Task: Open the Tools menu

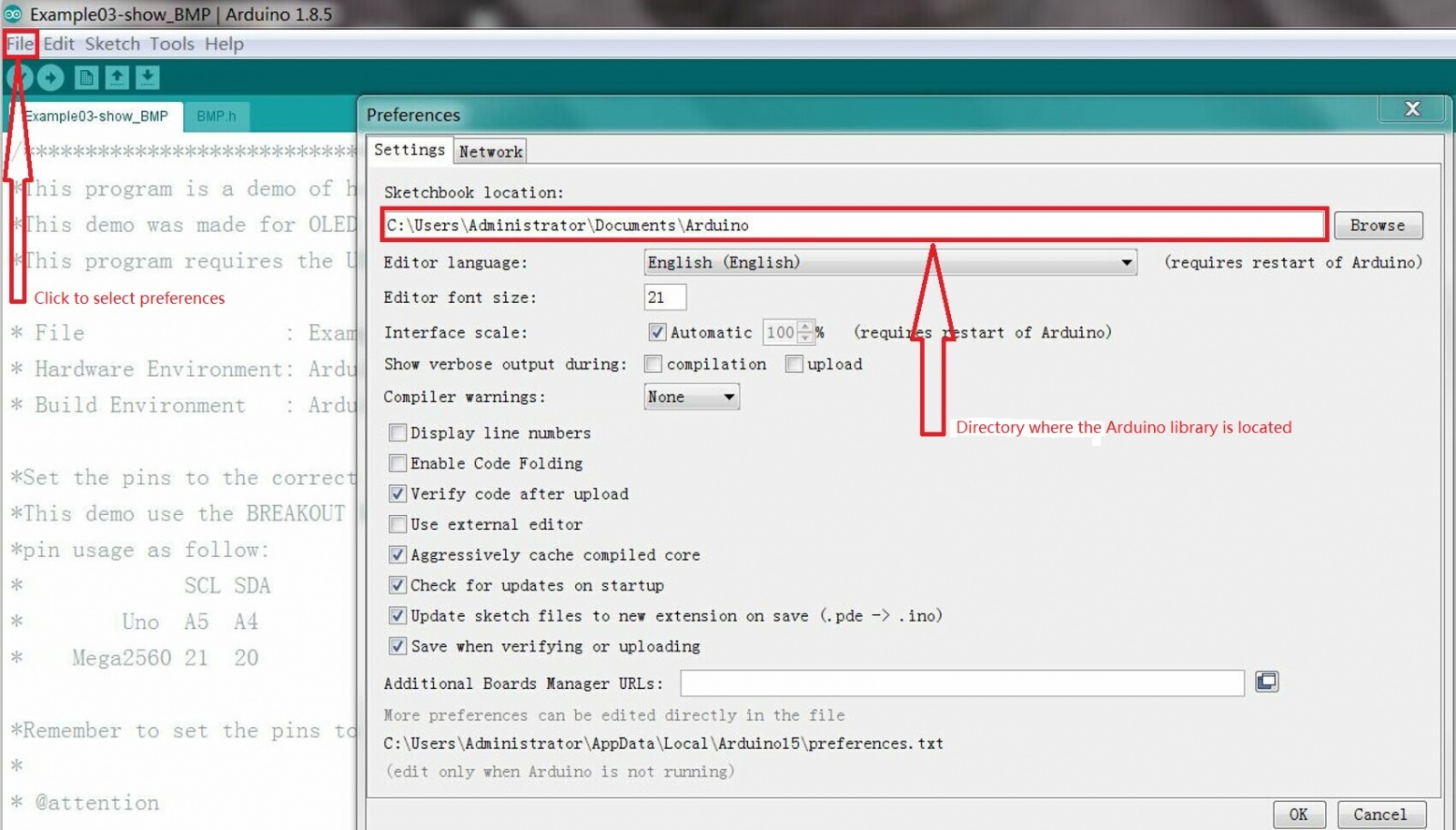Action: pos(171,44)
